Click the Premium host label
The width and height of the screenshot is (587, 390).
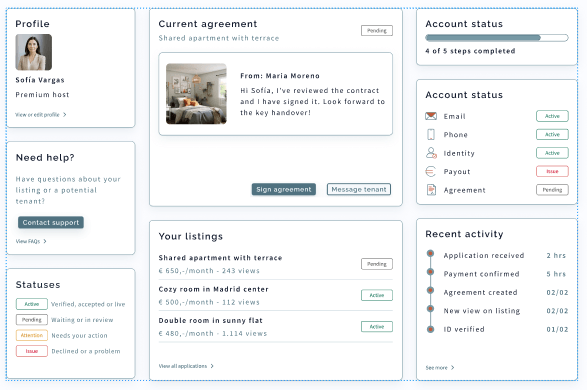[x=42, y=95]
